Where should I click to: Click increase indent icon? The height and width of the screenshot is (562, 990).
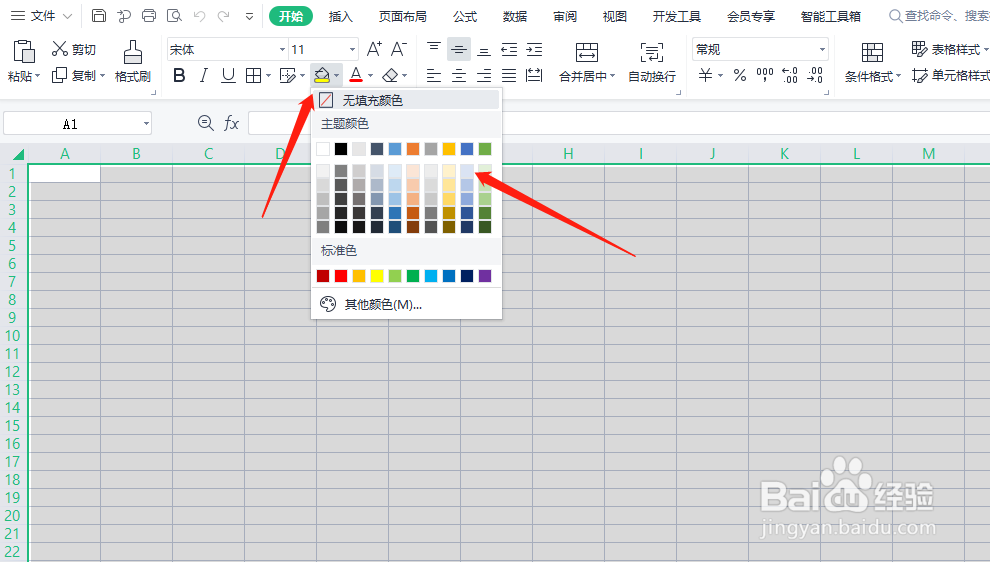coord(534,49)
